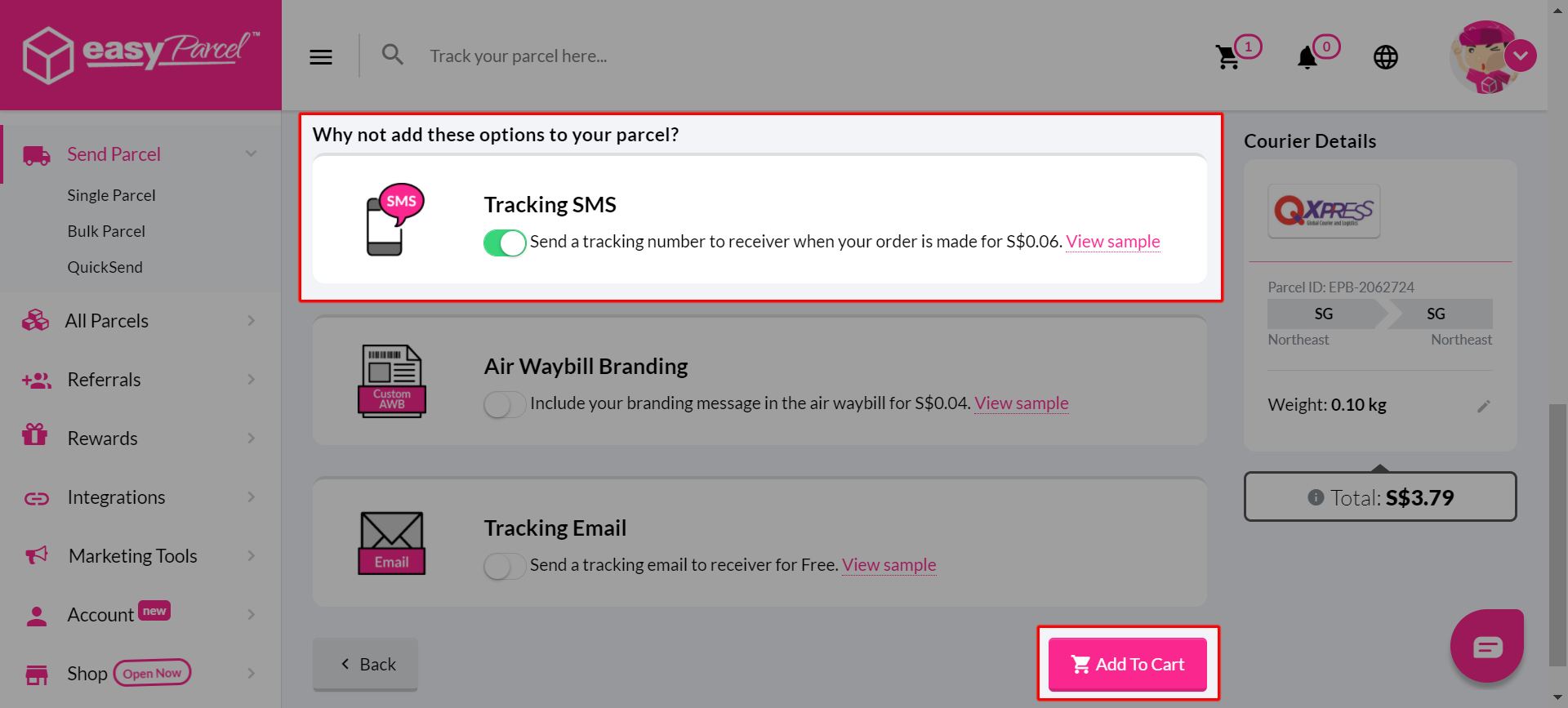
Task: Open the notifications bell
Action: pyautogui.click(x=1307, y=57)
